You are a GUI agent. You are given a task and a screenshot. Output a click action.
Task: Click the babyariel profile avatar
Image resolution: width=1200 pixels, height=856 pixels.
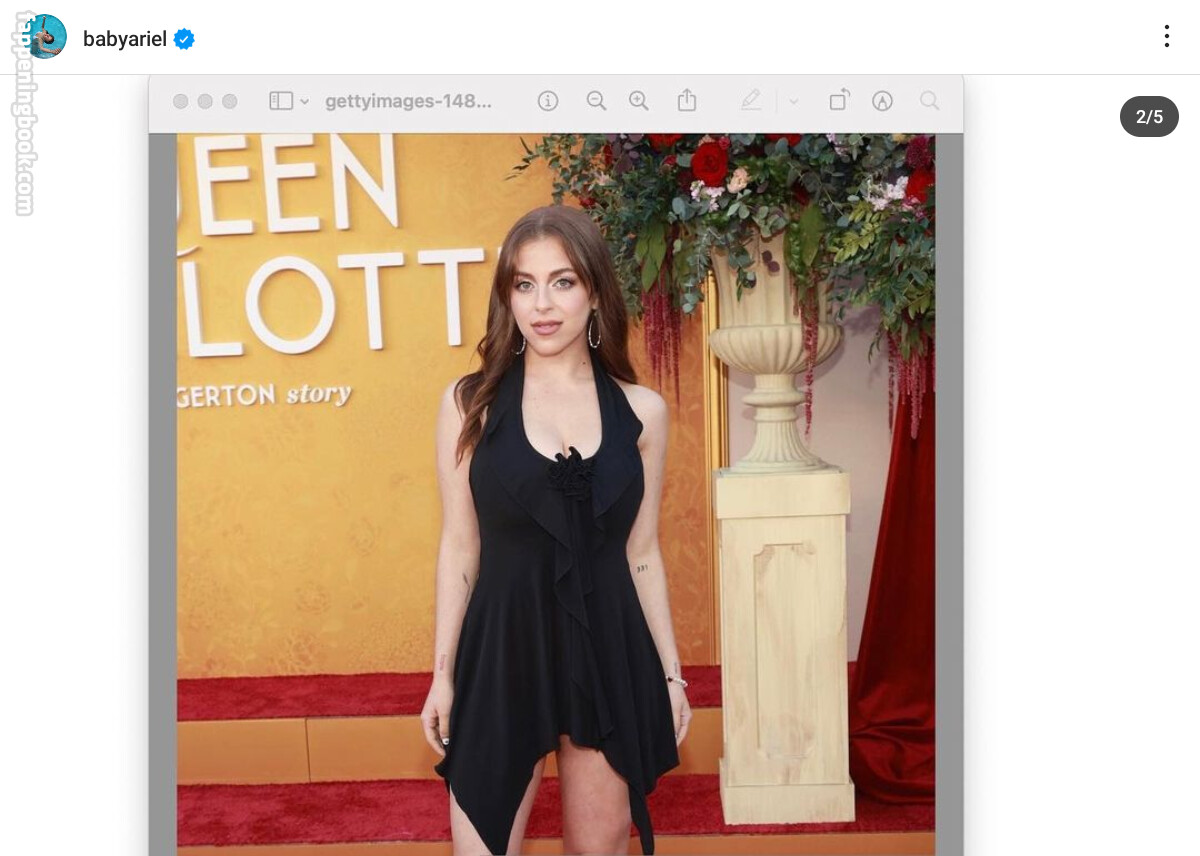point(44,37)
